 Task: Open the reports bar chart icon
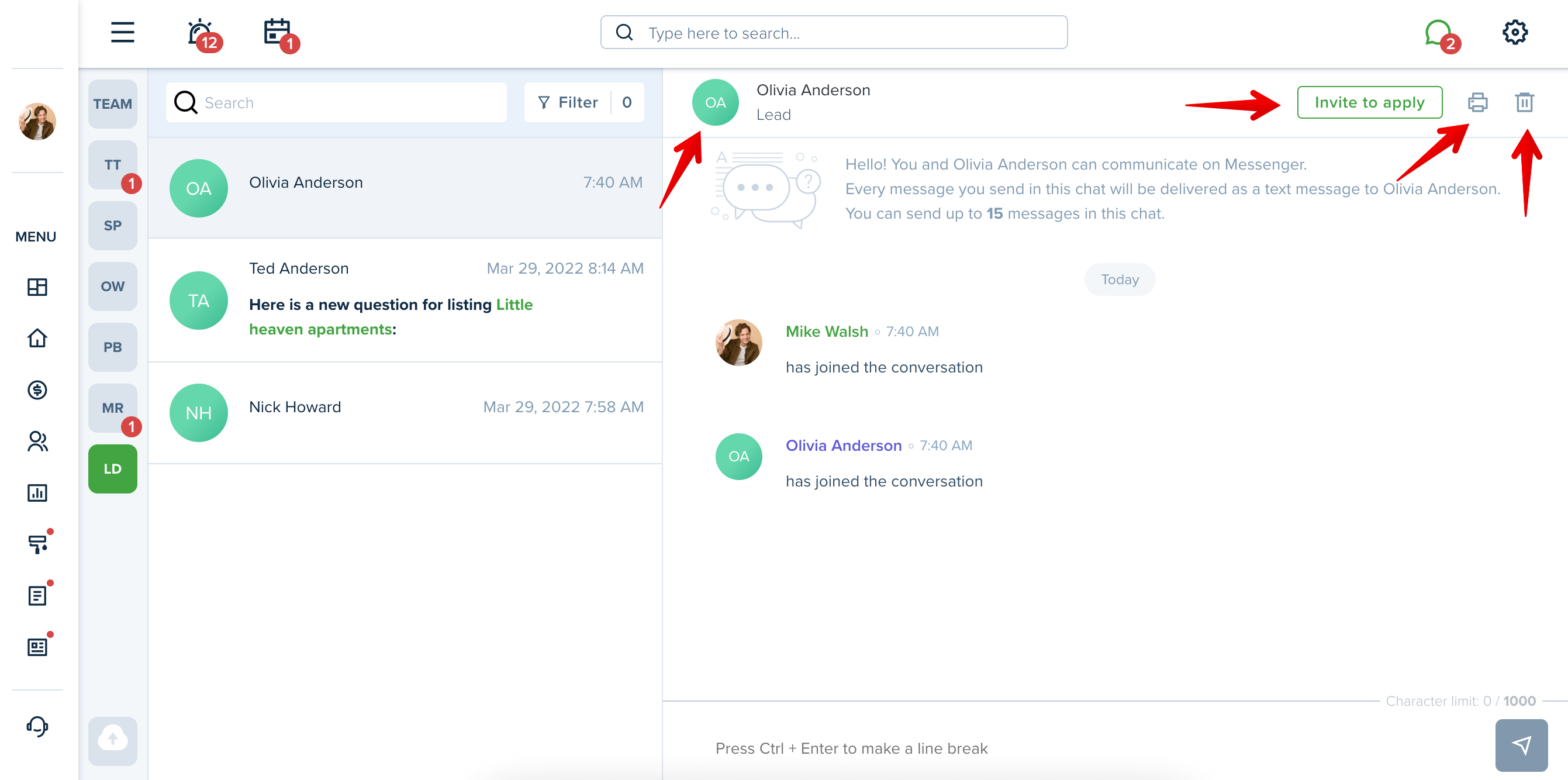click(37, 492)
